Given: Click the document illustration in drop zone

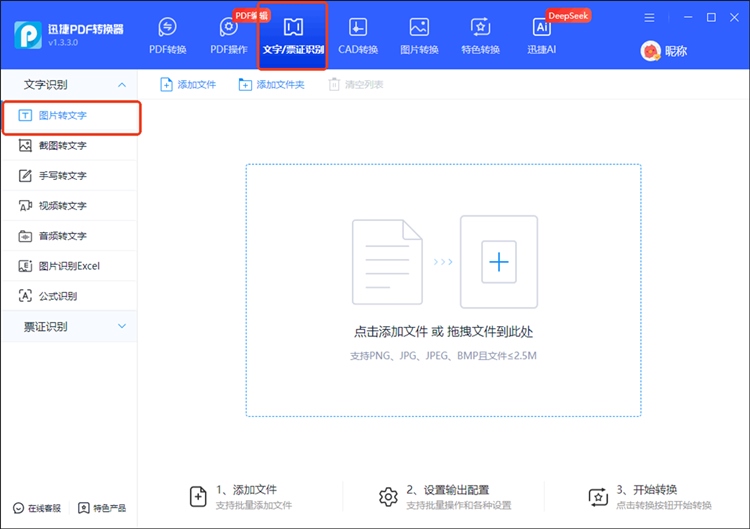Looking at the screenshot, I should point(387,262).
